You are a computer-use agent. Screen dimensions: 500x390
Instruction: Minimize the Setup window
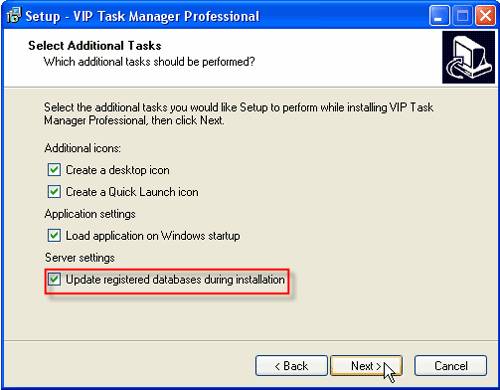(x=439, y=16)
